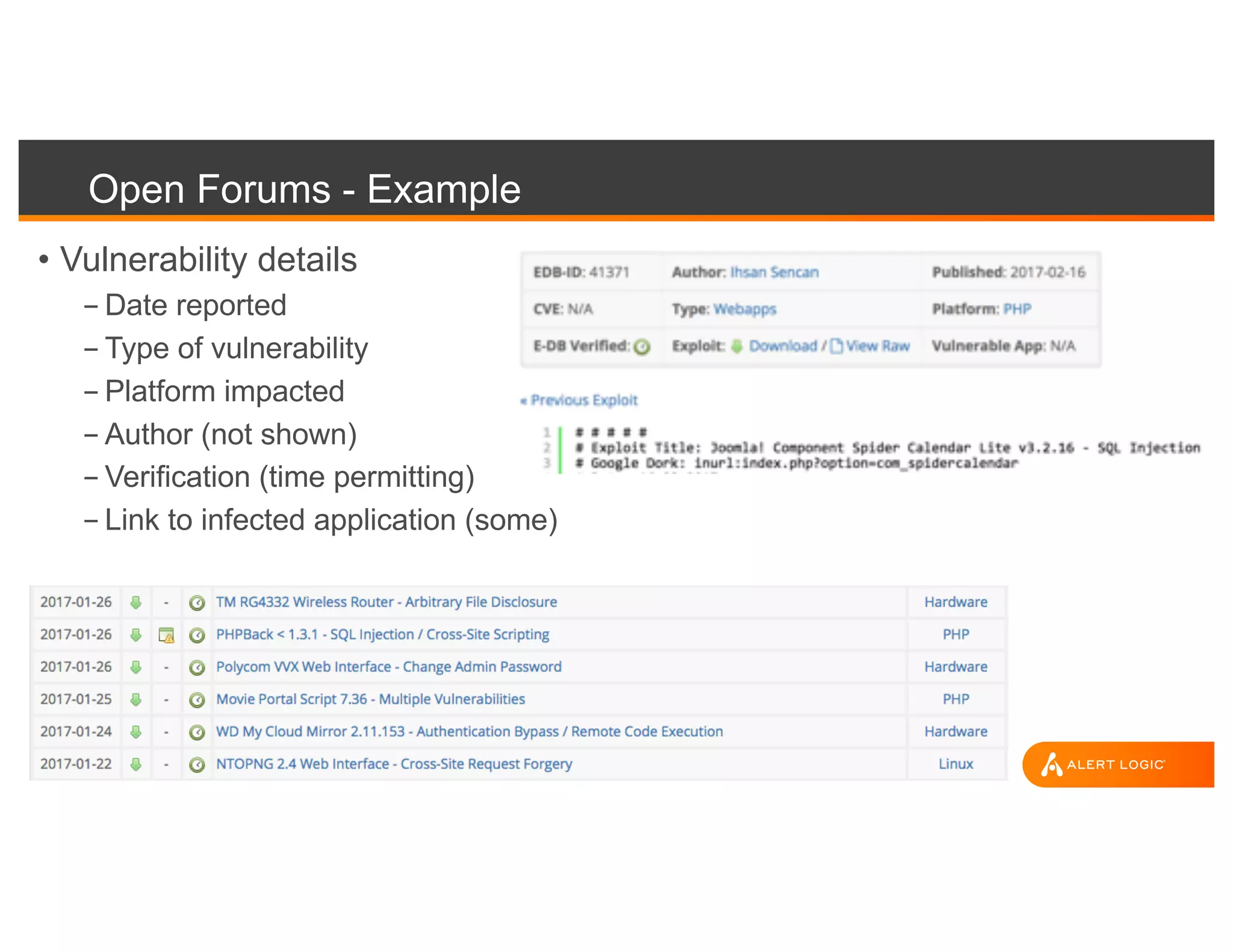The width and height of the screenshot is (1233, 952).
Task: Click the Author (not shown) bullet
Action: click(x=231, y=434)
